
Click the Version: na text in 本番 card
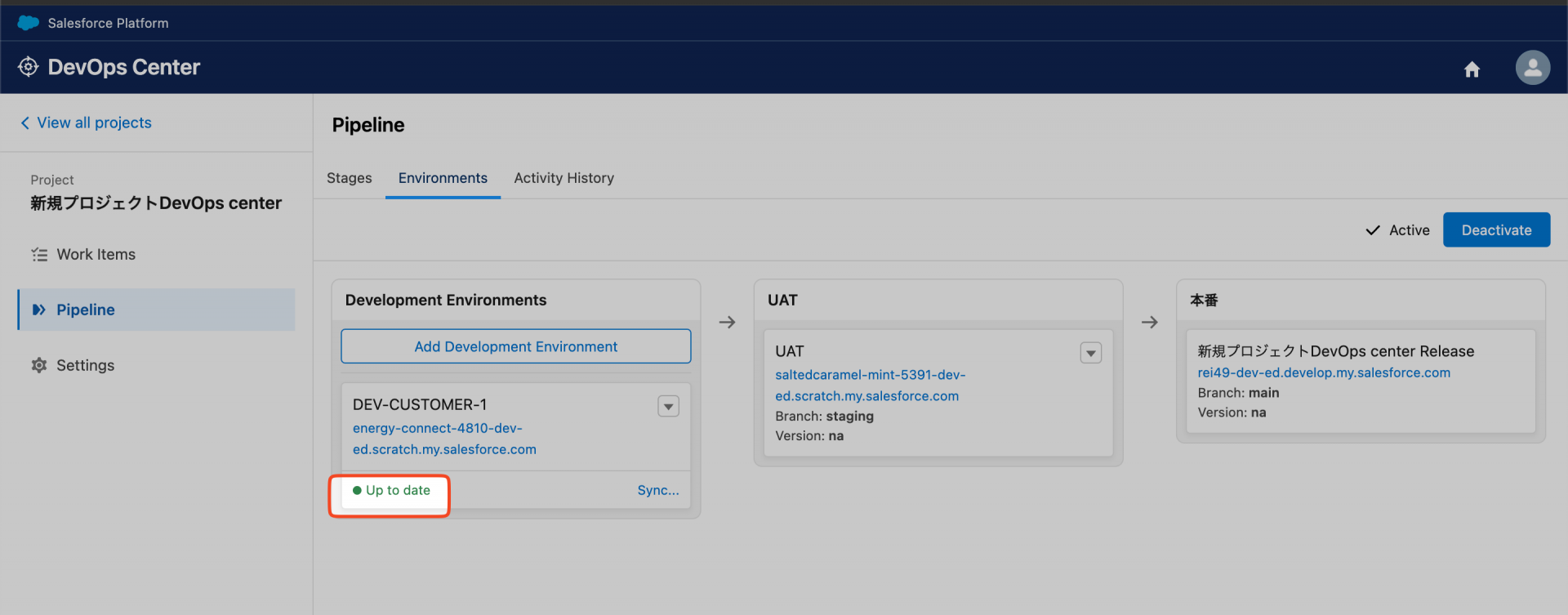point(1232,412)
